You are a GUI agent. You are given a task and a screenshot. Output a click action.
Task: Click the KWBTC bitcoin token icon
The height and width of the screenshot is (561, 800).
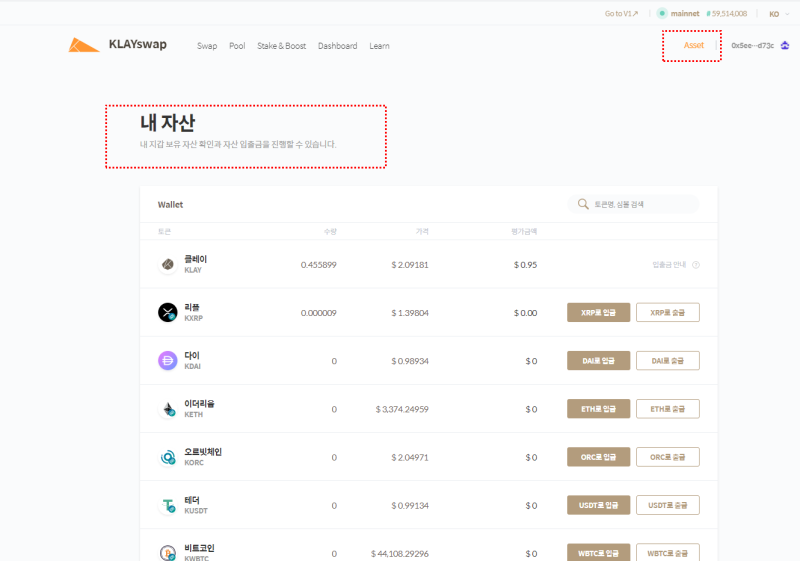point(167,553)
